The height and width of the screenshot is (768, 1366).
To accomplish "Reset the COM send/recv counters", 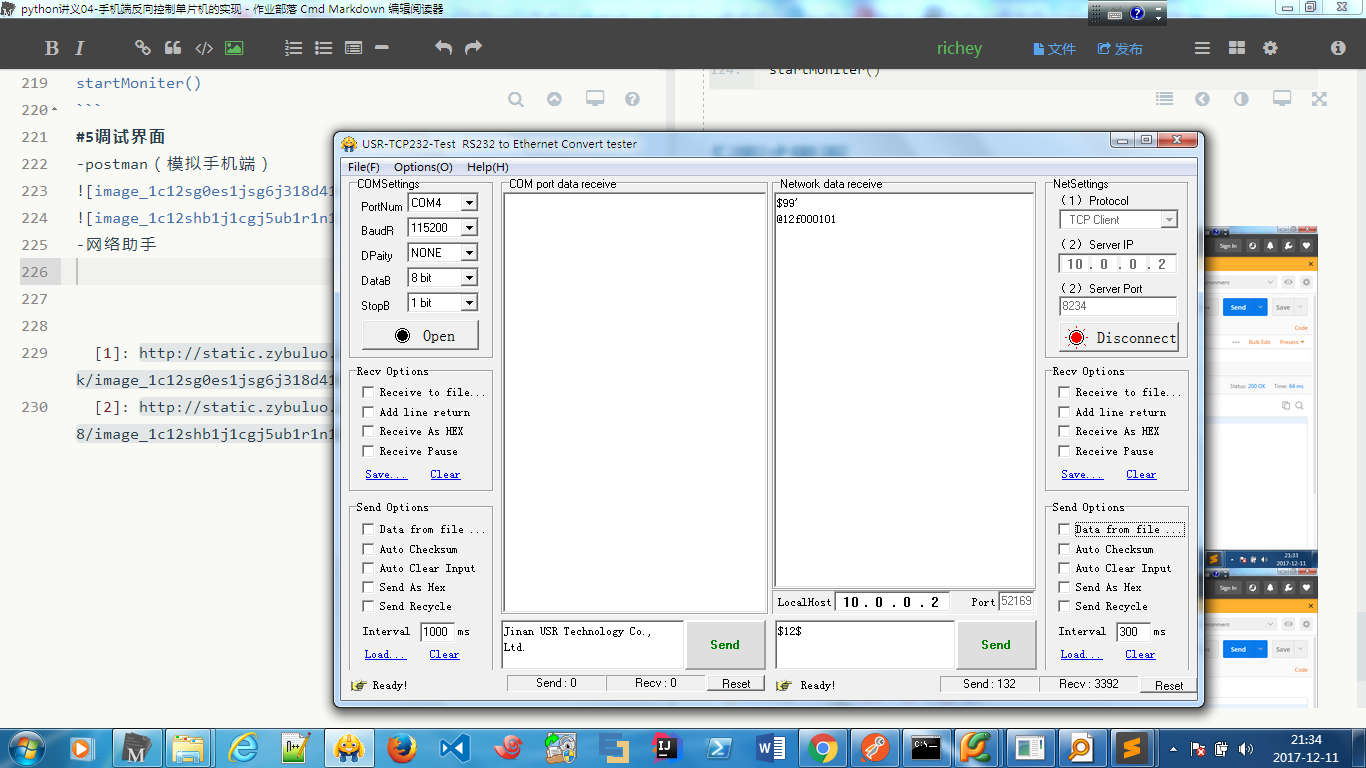I will tap(736, 684).
